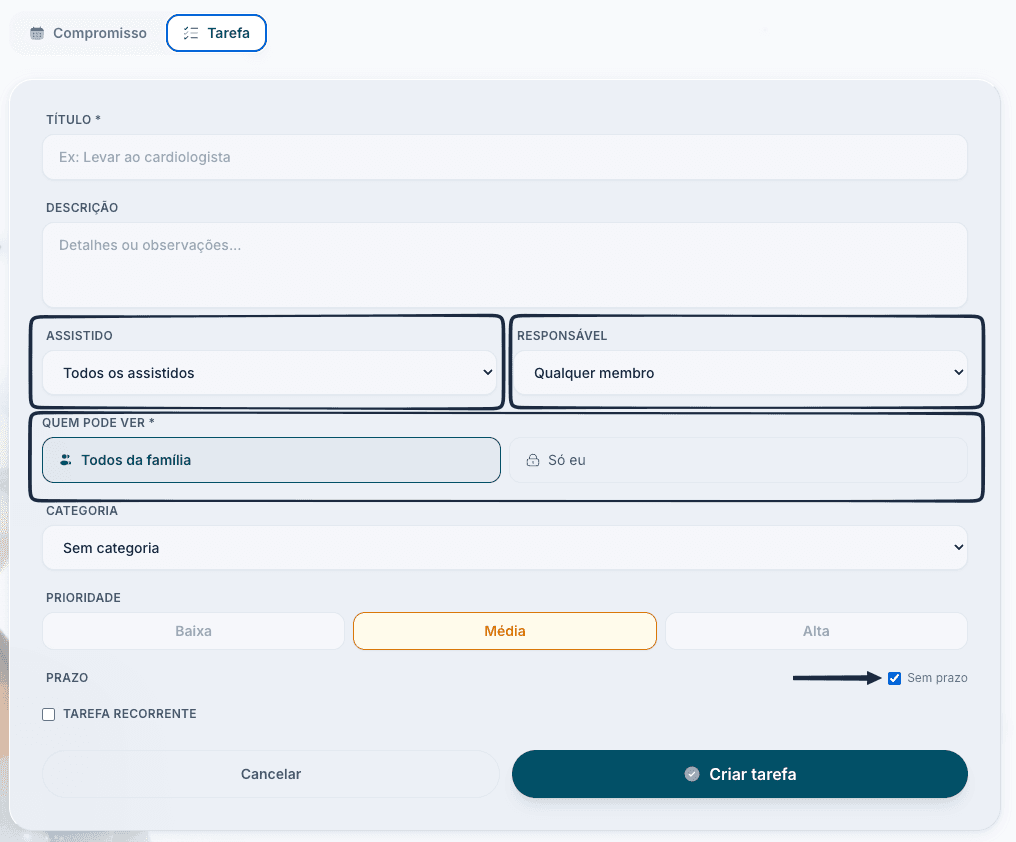The image size is (1016, 842).
Task: Focus the Título input field
Action: (x=505, y=157)
